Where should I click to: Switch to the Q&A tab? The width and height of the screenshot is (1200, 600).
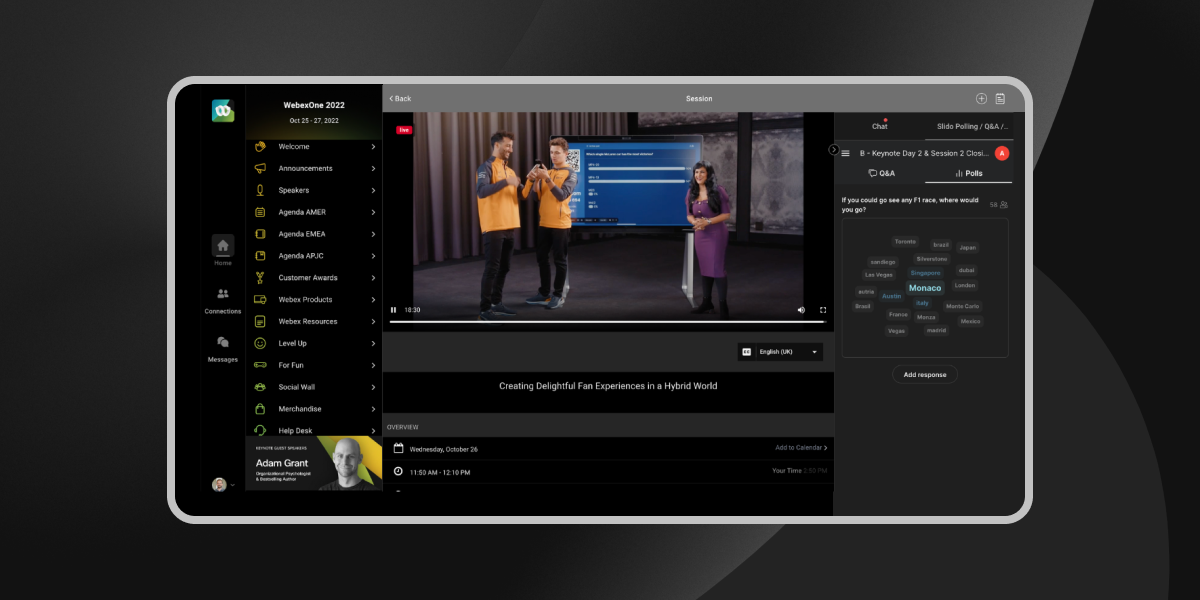(882, 173)
